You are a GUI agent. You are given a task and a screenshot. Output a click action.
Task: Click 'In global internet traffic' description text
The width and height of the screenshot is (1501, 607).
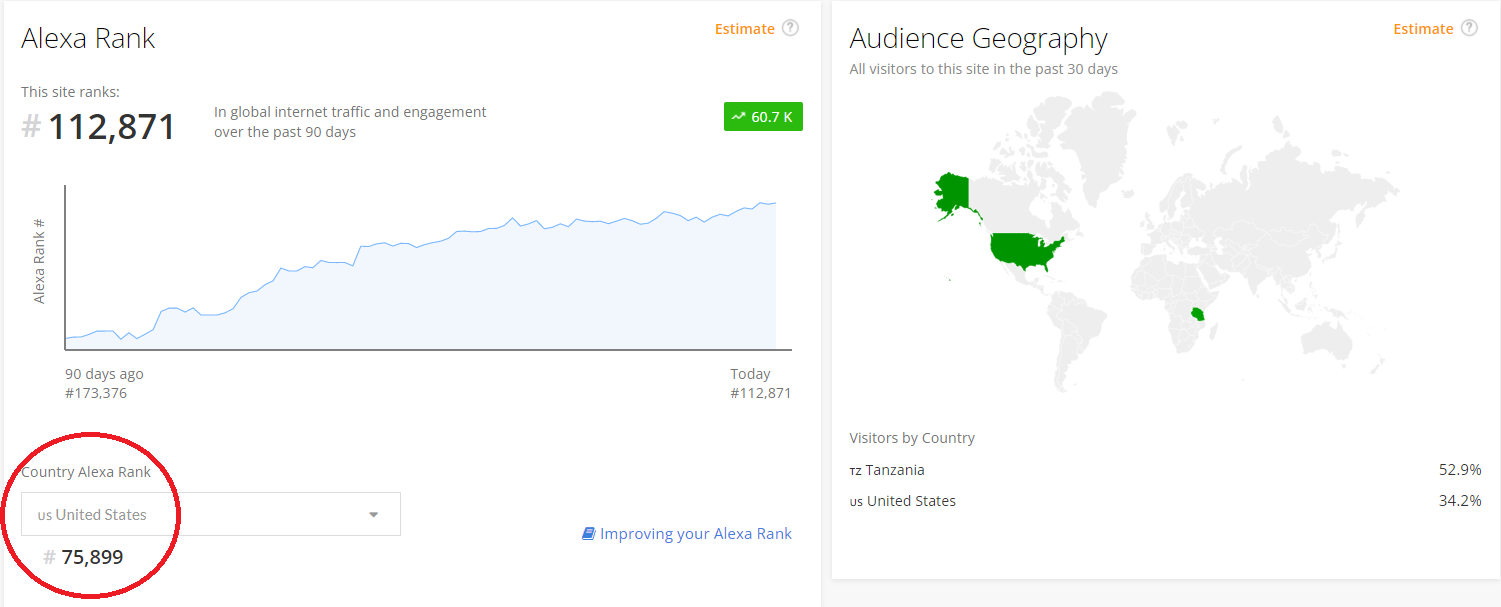(x=350, y=122)
